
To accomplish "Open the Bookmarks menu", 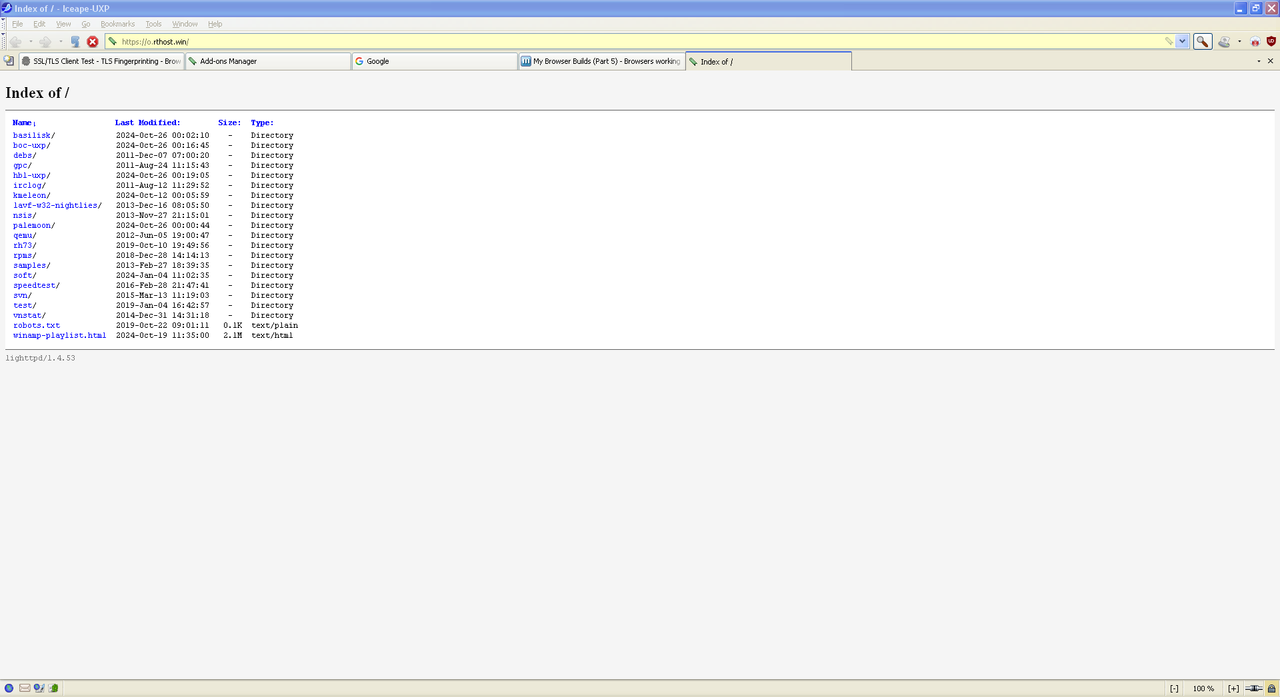I will click(117, 24).
